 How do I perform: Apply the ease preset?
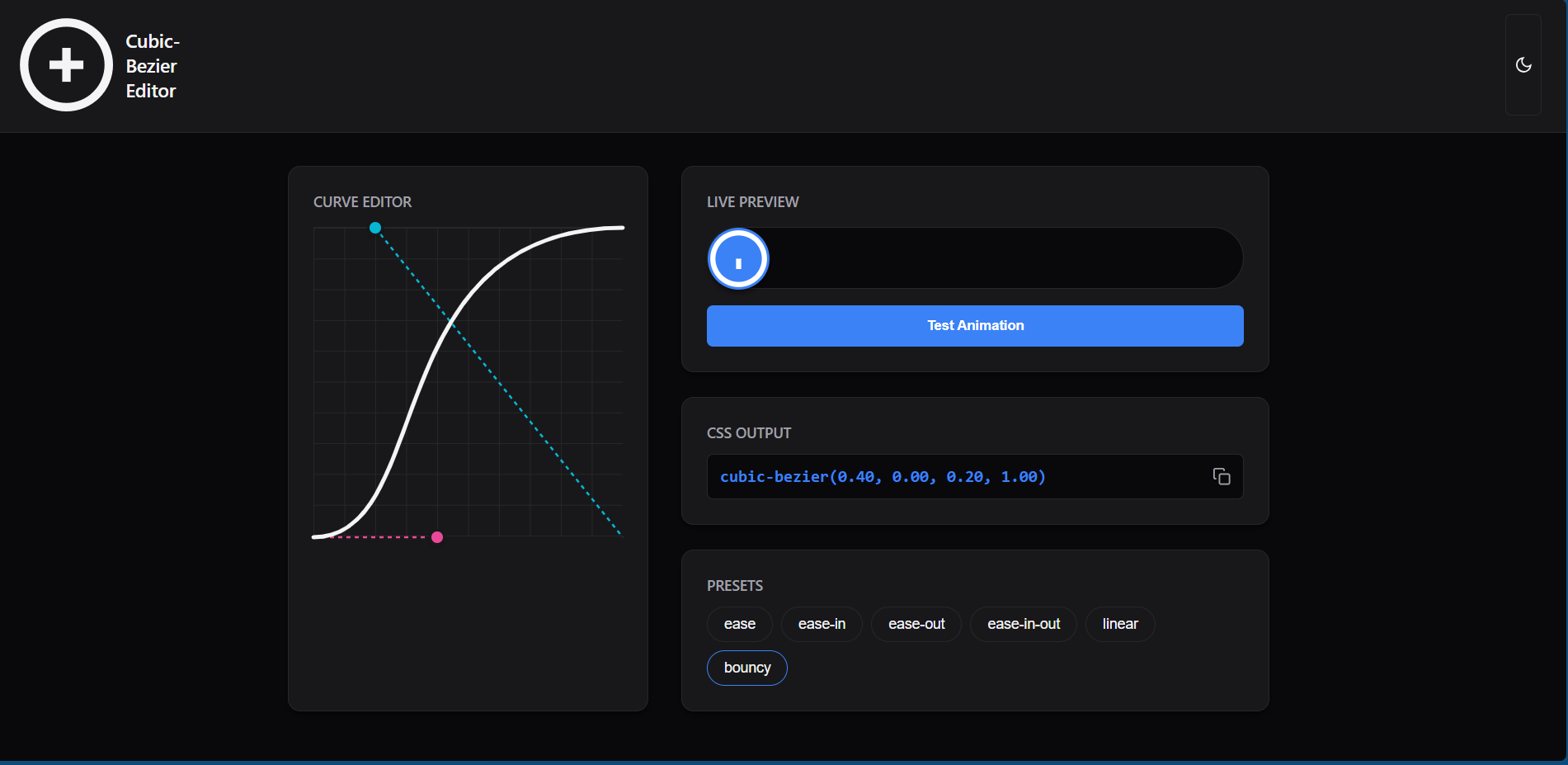coord(740,624)
